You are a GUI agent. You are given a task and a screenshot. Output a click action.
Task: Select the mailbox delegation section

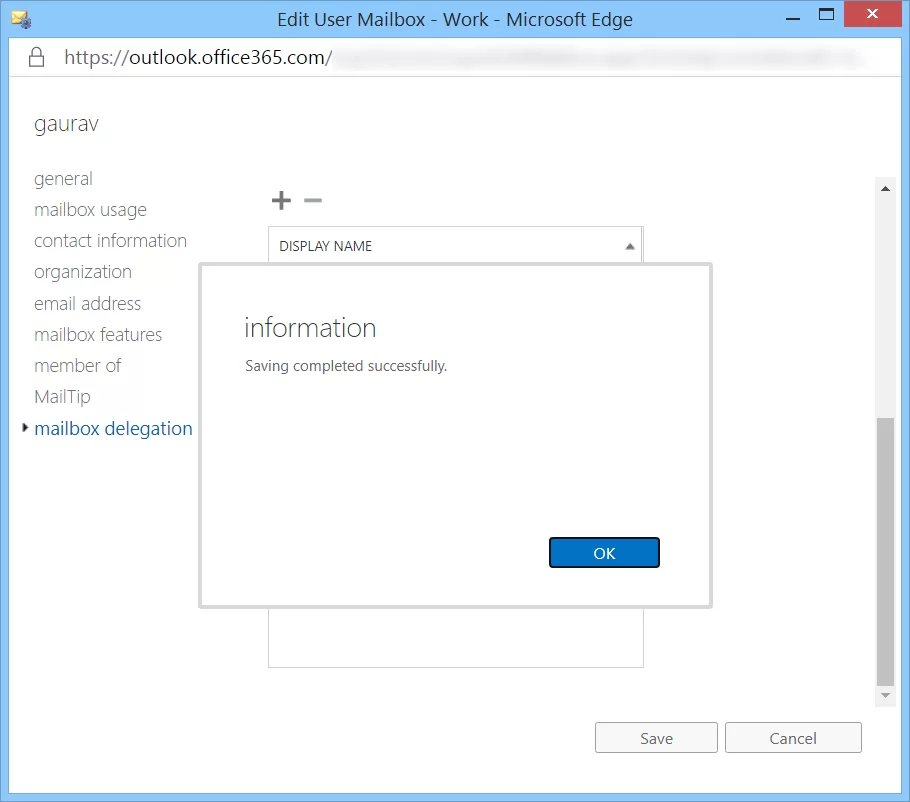113,429
